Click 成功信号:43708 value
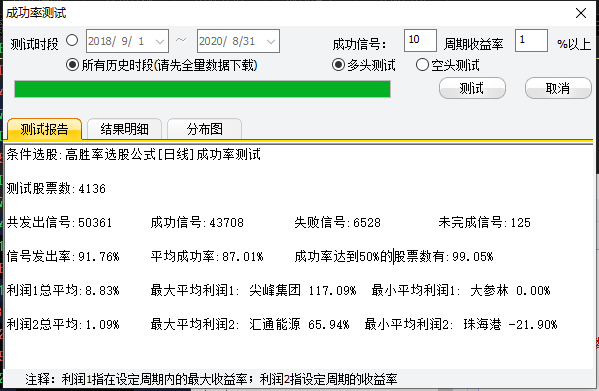The width and height of the screenshot is (599, 391). (197, 222)
